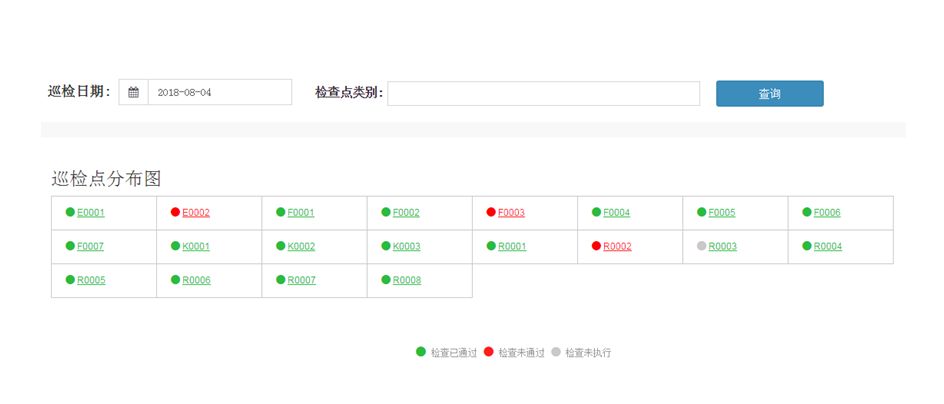
Task: Open checkpoint link R0005
Action: tap(91, 281)
